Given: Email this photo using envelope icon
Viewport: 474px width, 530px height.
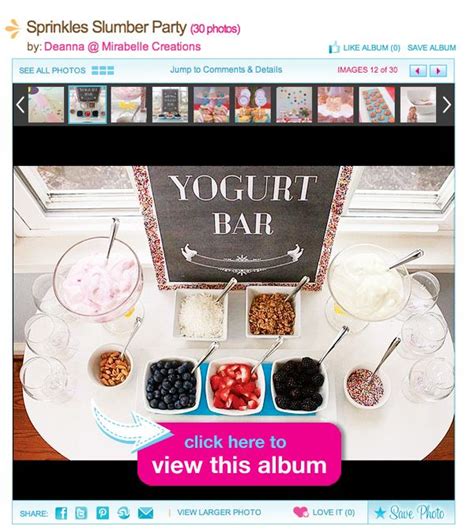Looking at the screenshot, I should (x=146, y=513).
